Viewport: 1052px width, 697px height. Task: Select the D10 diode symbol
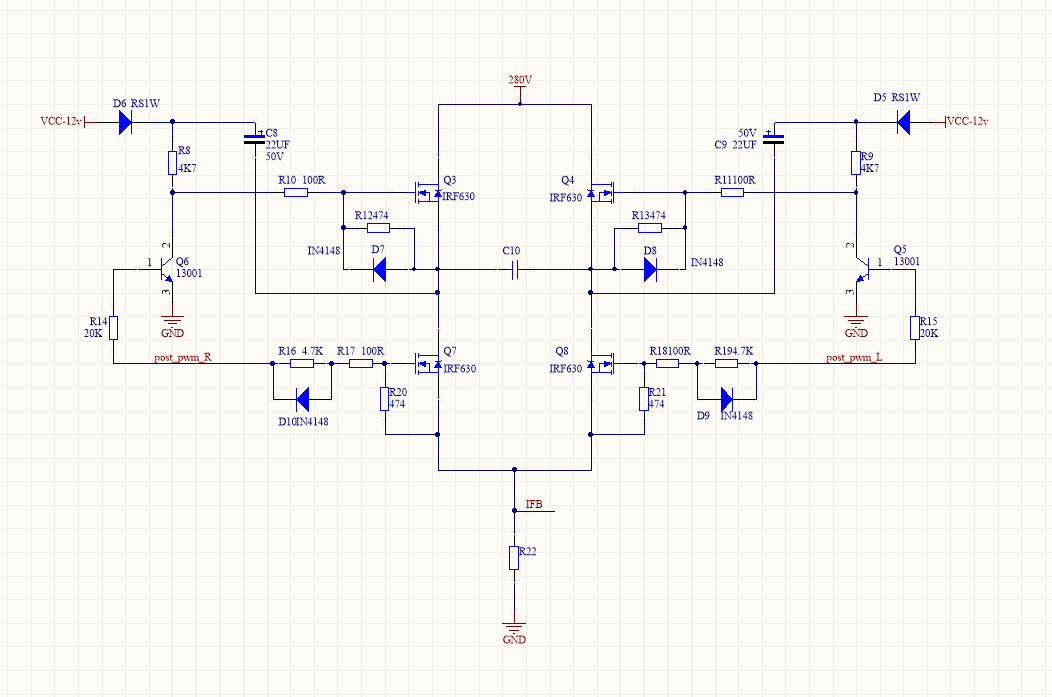(301, 397)
